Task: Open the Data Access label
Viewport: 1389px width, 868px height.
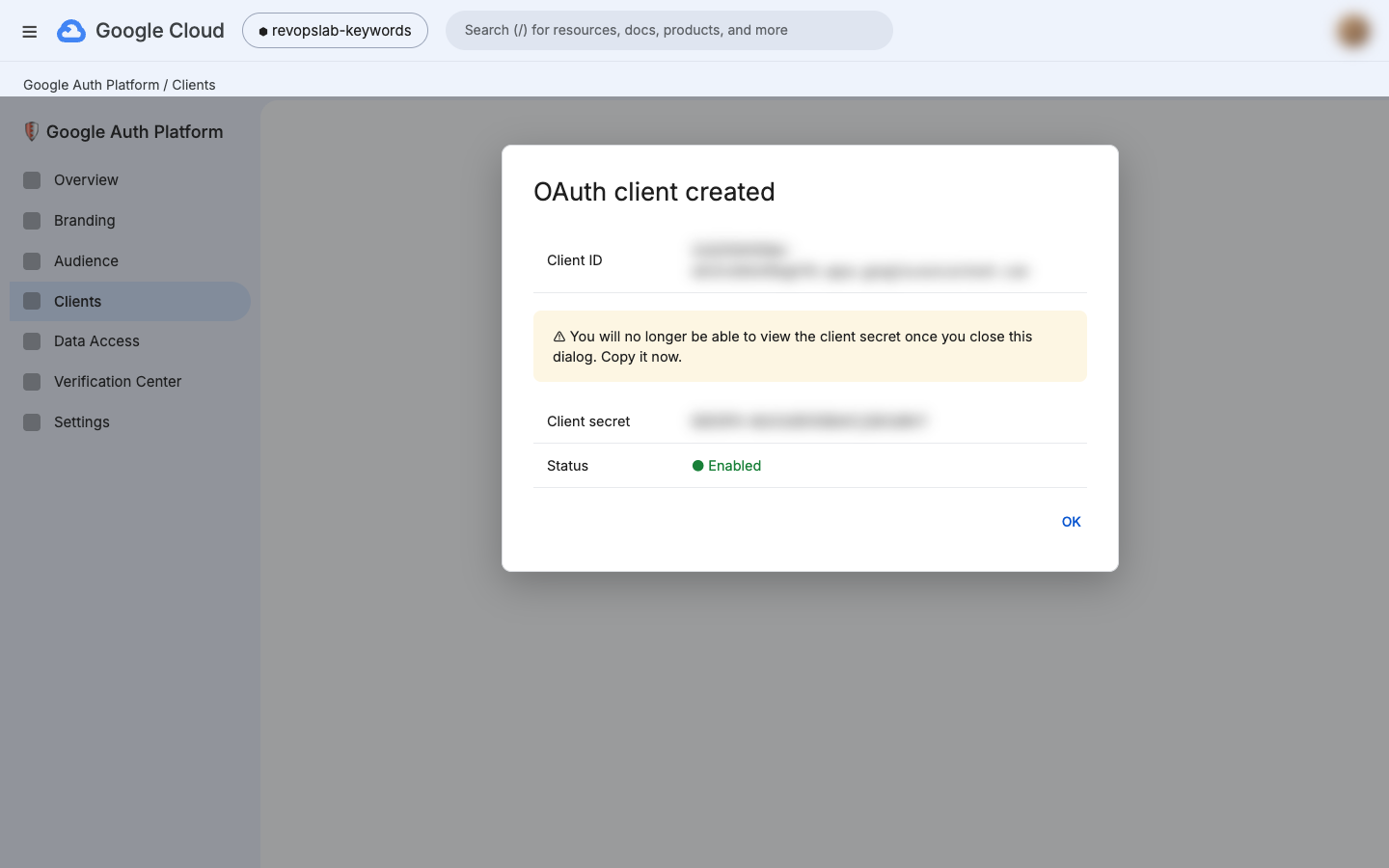Action: click(x=96, y=341)
